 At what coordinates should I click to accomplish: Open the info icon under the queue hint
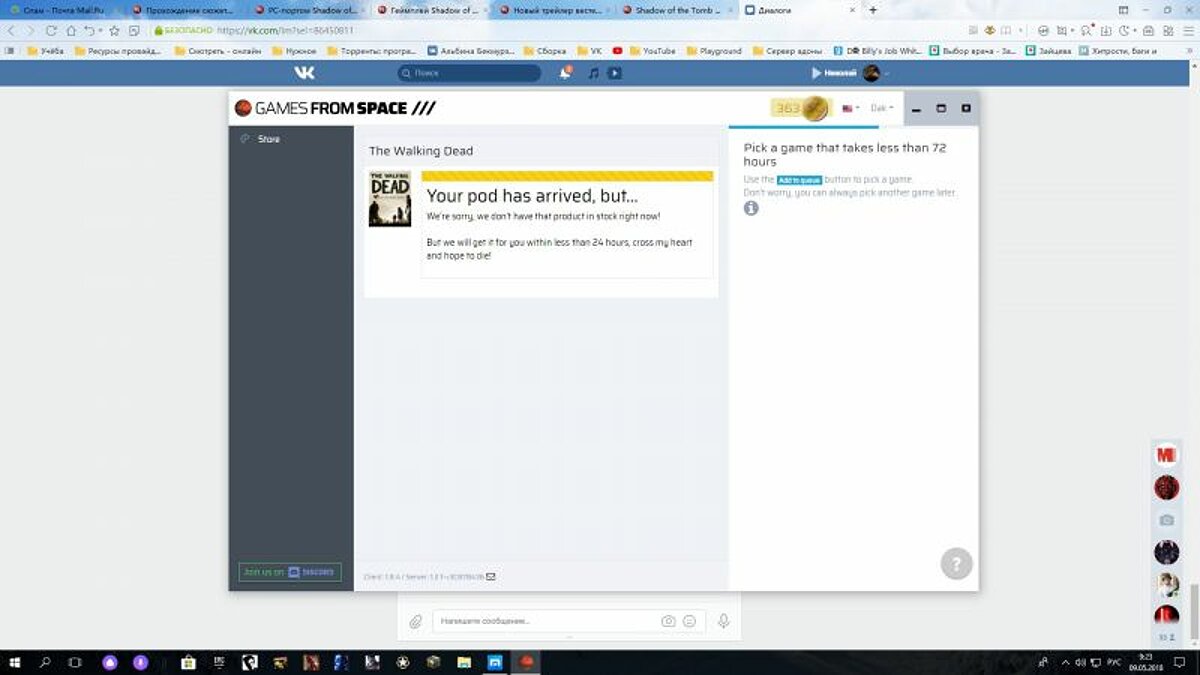[x=751, y=208]
